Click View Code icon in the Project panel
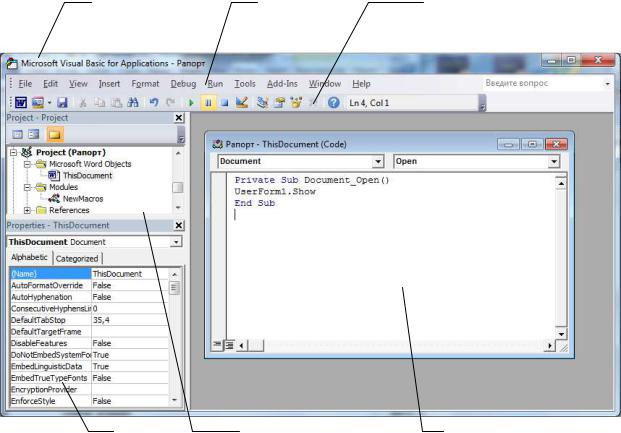This screenshot has width=621, height=433. click(17, 134)
